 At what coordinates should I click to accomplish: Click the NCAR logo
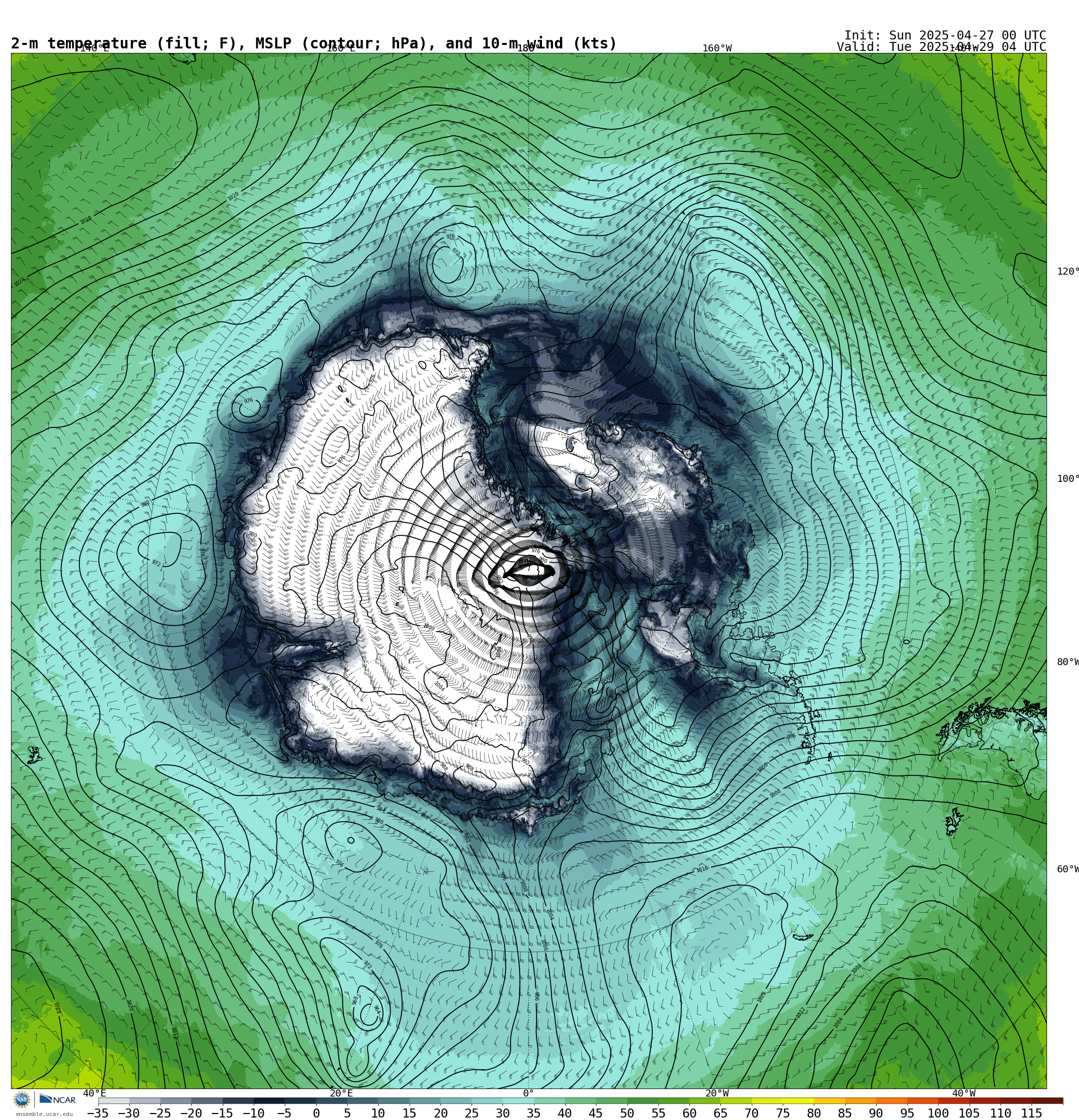point(57,1100)
